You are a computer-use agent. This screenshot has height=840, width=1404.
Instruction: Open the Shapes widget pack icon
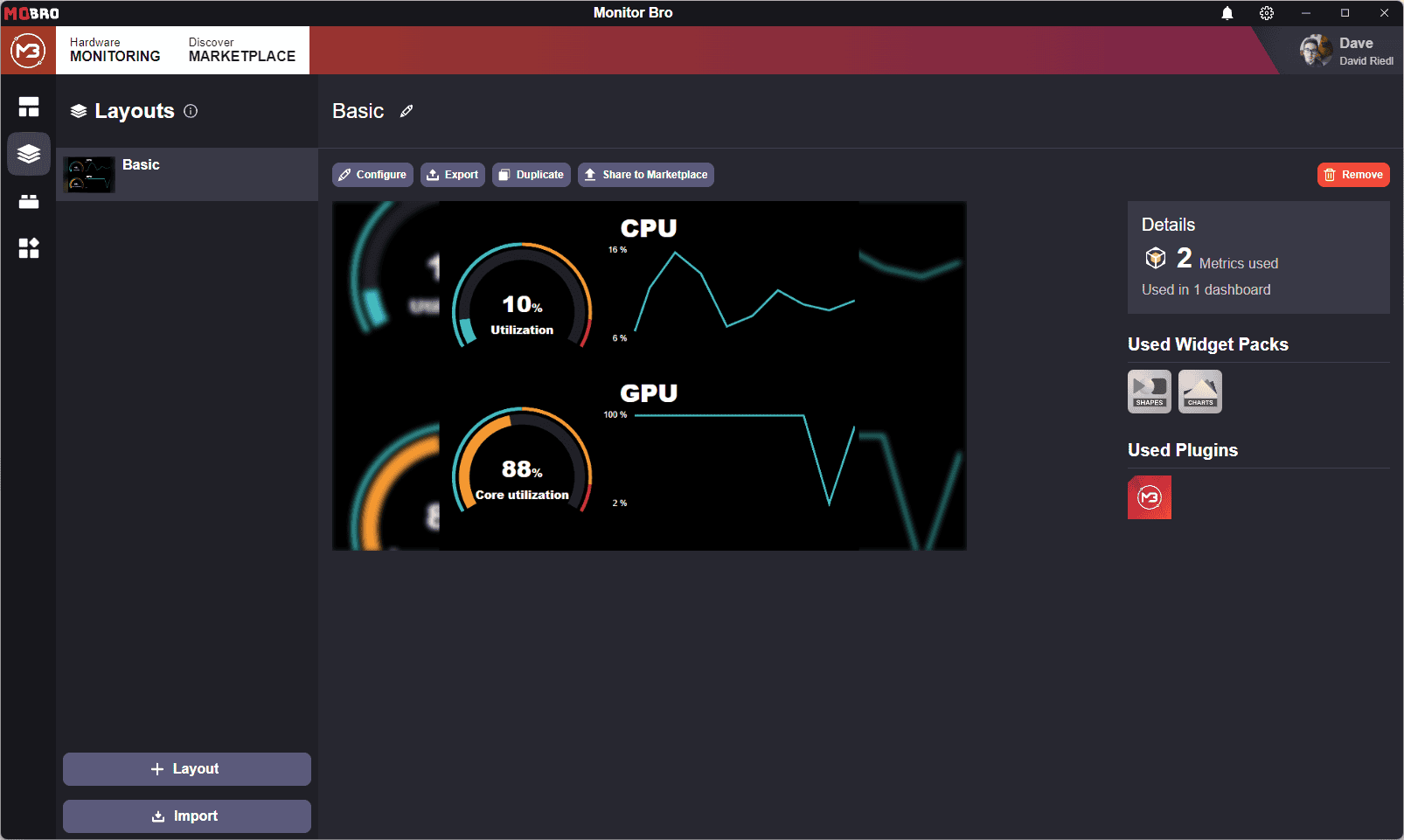click(x=1150, y=392)
